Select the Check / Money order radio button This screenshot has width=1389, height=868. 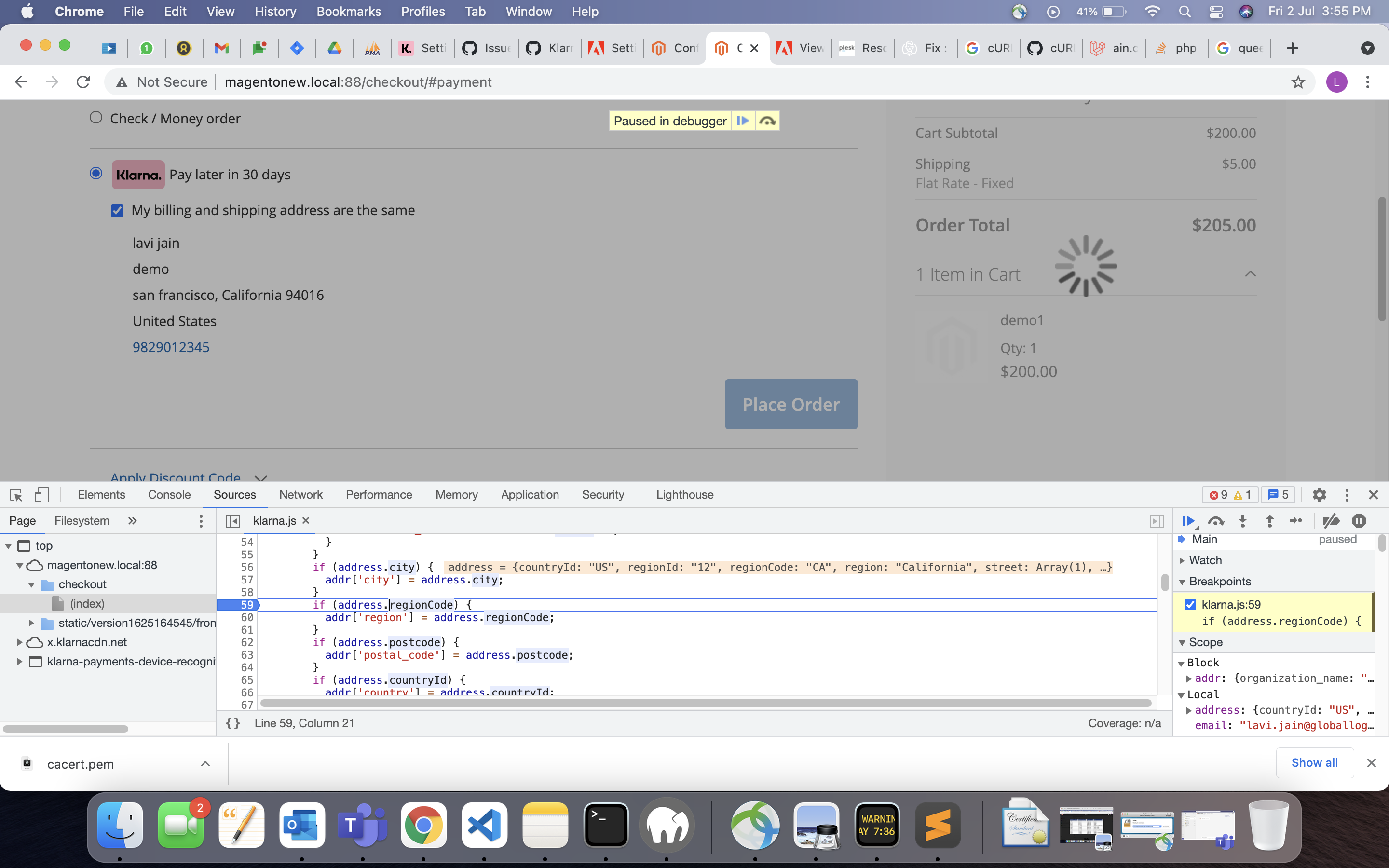pos(96,118)
